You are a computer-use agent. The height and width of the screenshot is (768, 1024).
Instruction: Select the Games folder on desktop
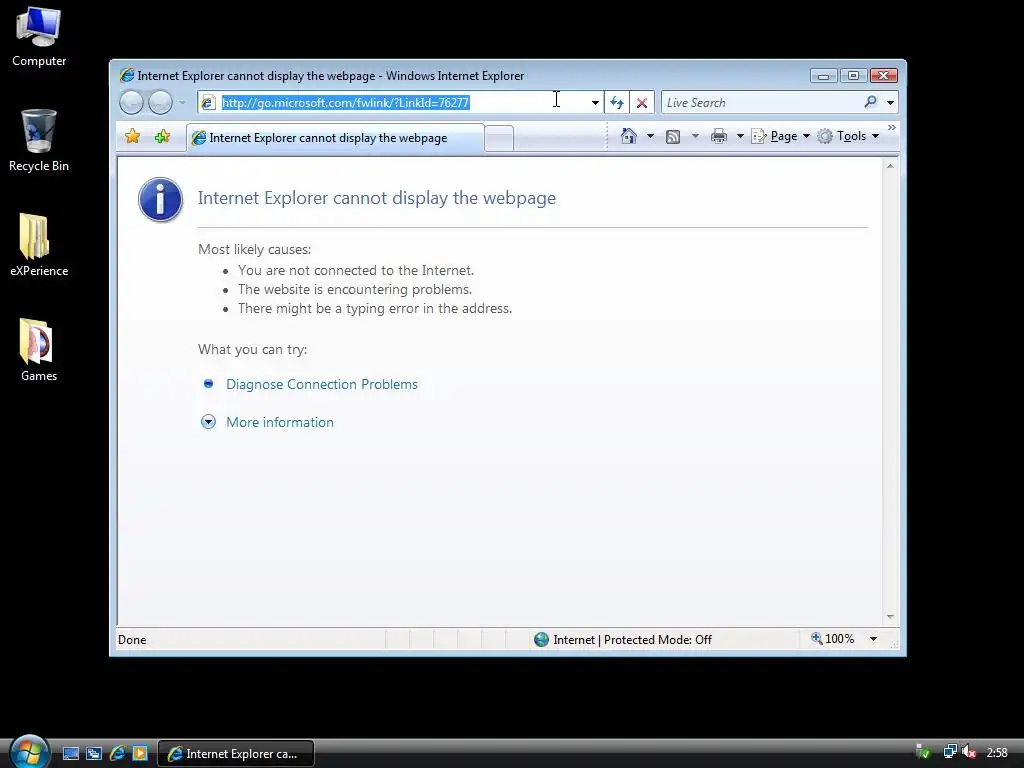click(x=39, y=349)
